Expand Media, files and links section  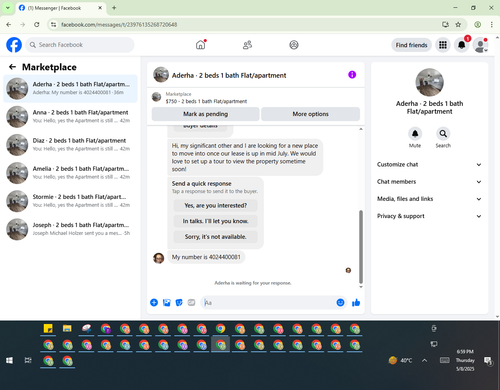[429, 199]
